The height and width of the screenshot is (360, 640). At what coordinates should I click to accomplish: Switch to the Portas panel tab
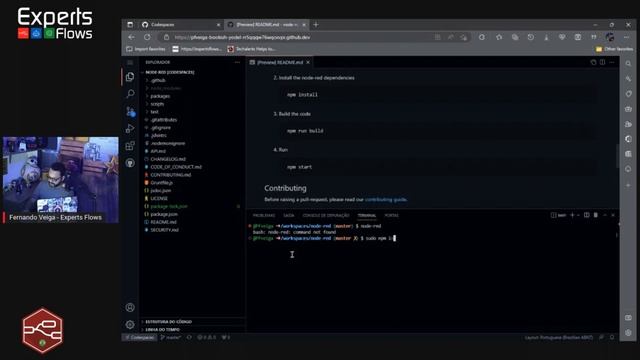pyautogui.click(x=391, y=215)
